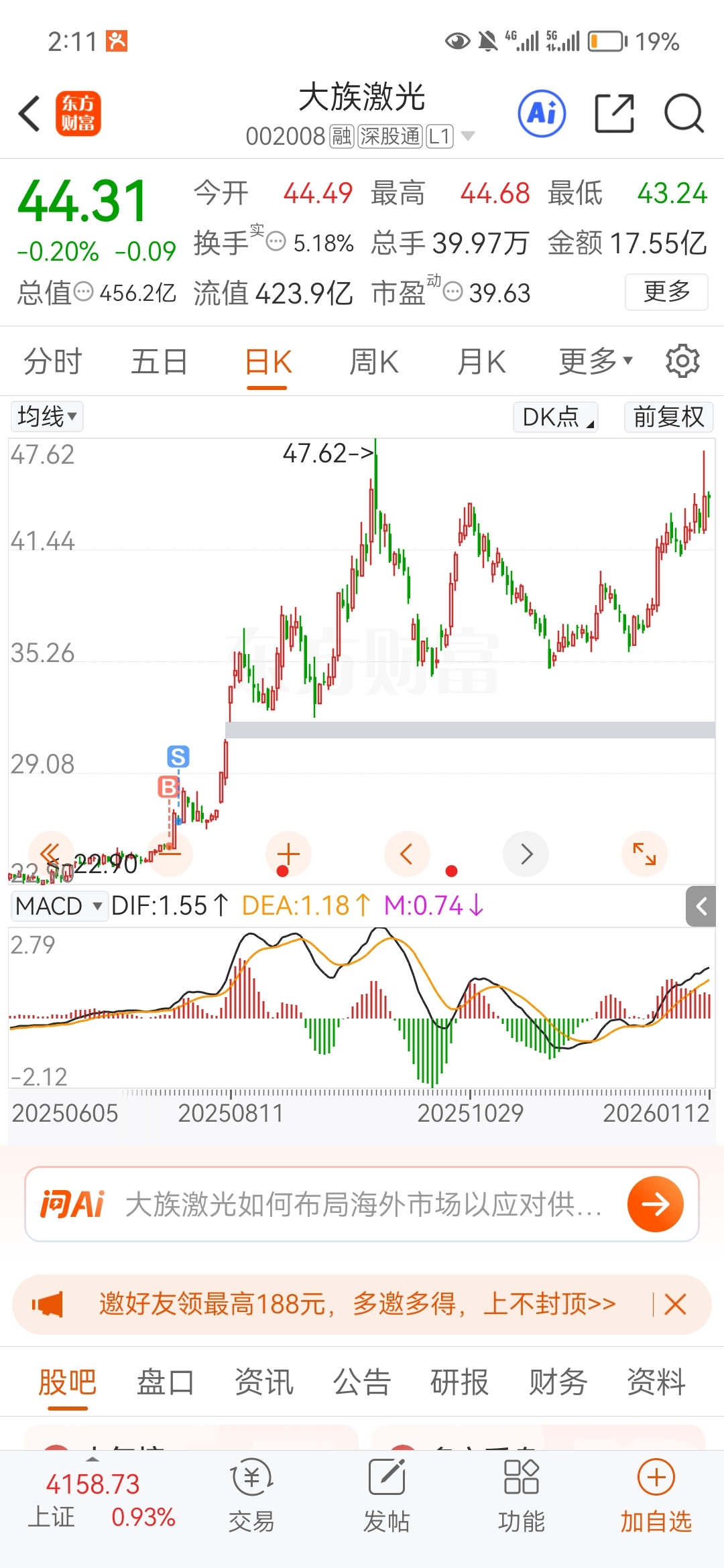
Task: Open the 前复权 adjustment selector
Action: (668, 416)
